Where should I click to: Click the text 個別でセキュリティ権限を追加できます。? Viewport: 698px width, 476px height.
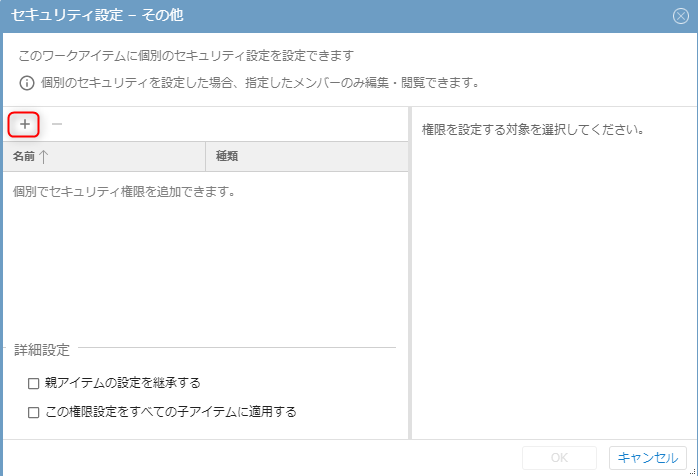click(124, 192)
